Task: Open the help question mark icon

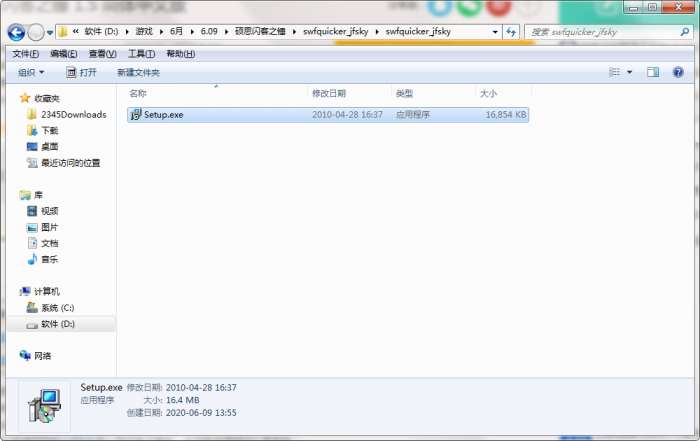Action: click(x=678, y=72)
